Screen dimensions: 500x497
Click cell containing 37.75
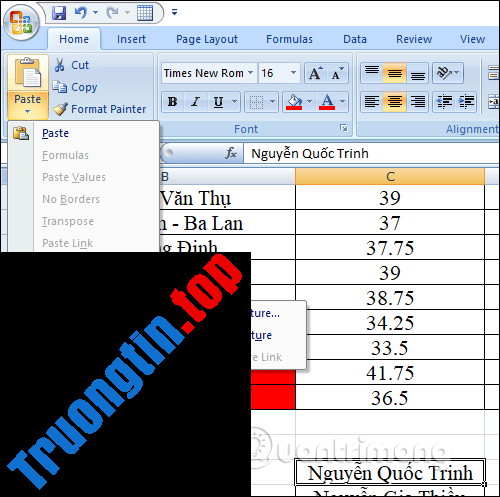(x=390, y=247)
